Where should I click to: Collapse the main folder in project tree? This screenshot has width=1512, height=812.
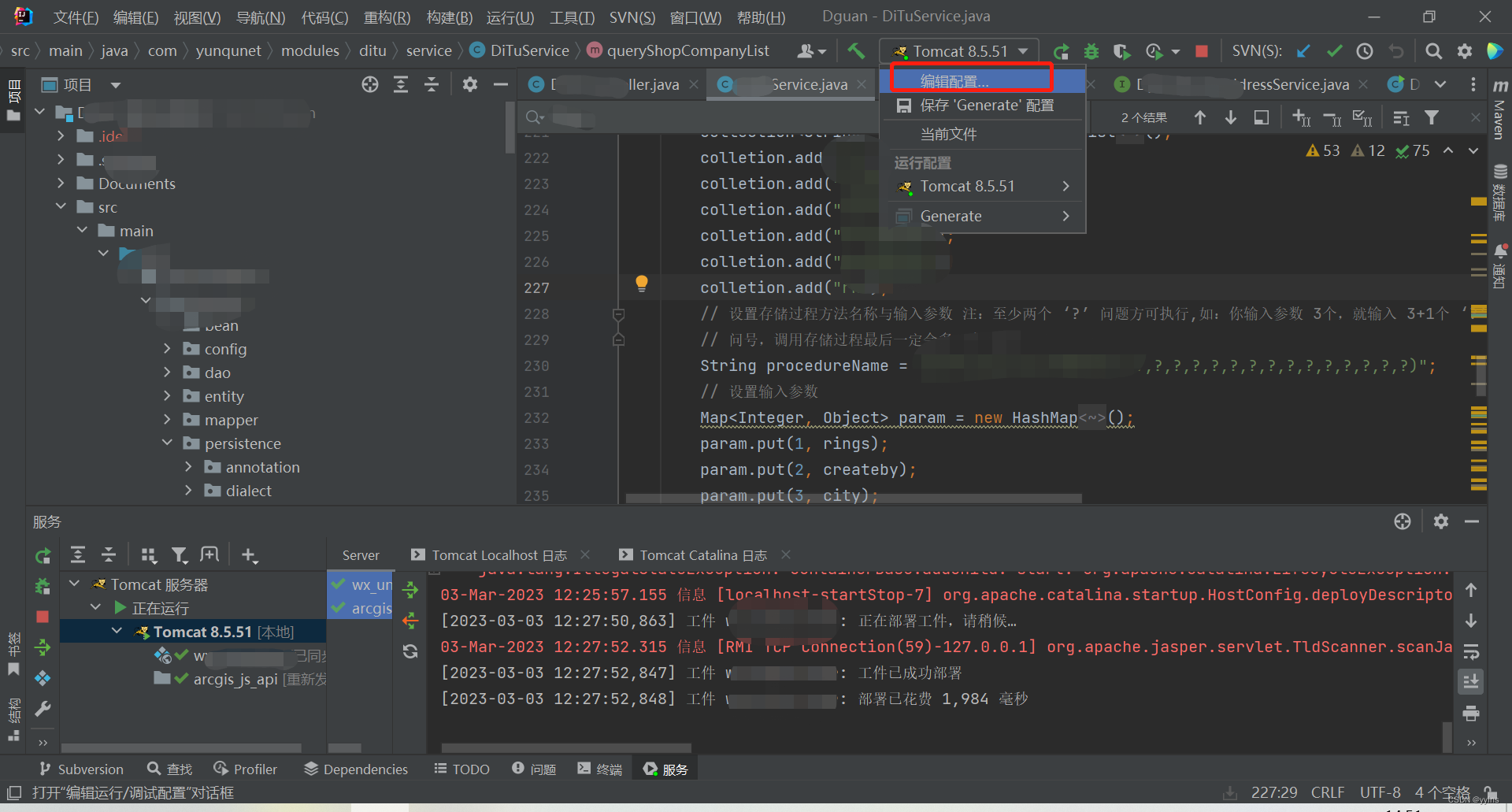[83, 230]
